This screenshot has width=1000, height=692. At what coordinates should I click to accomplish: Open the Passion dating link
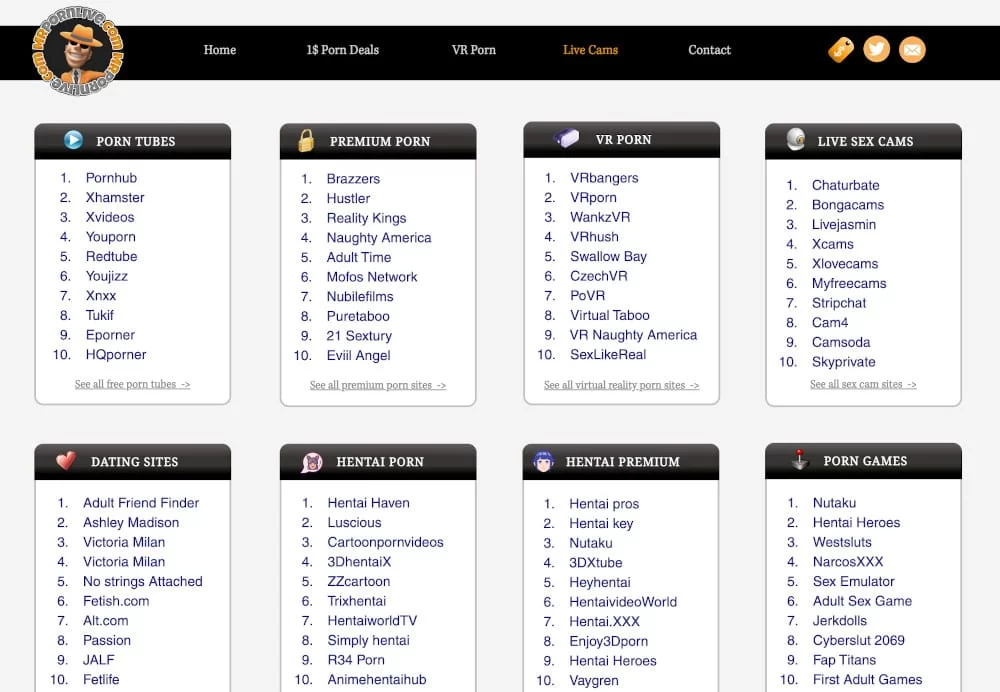pos(107,640)
